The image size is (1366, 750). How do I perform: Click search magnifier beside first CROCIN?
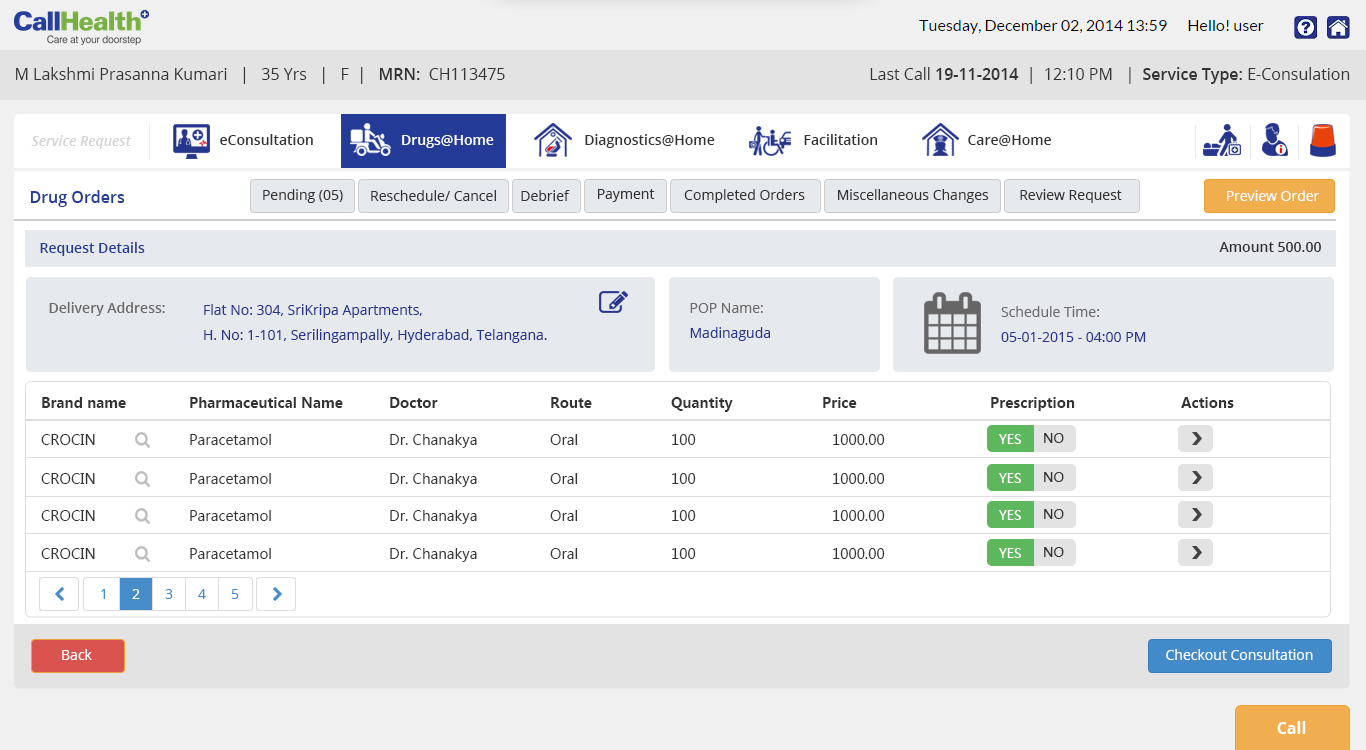tap(143, 440)
